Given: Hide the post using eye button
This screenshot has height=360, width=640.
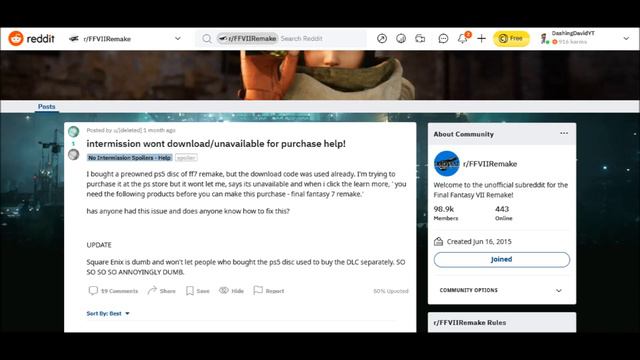Looking at the screenshot, I should pos(231,291).
